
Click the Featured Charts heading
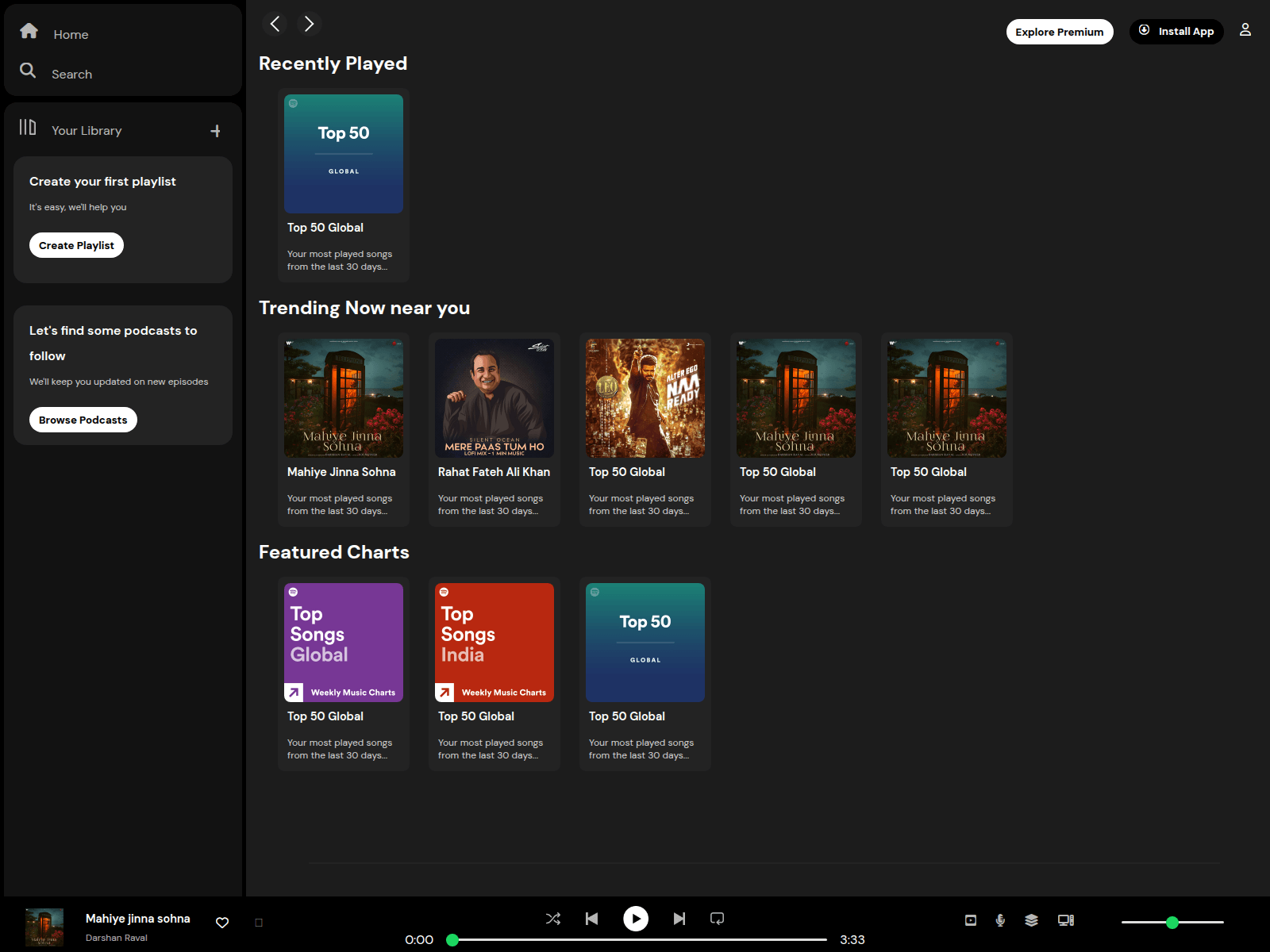tap(334, 552)
